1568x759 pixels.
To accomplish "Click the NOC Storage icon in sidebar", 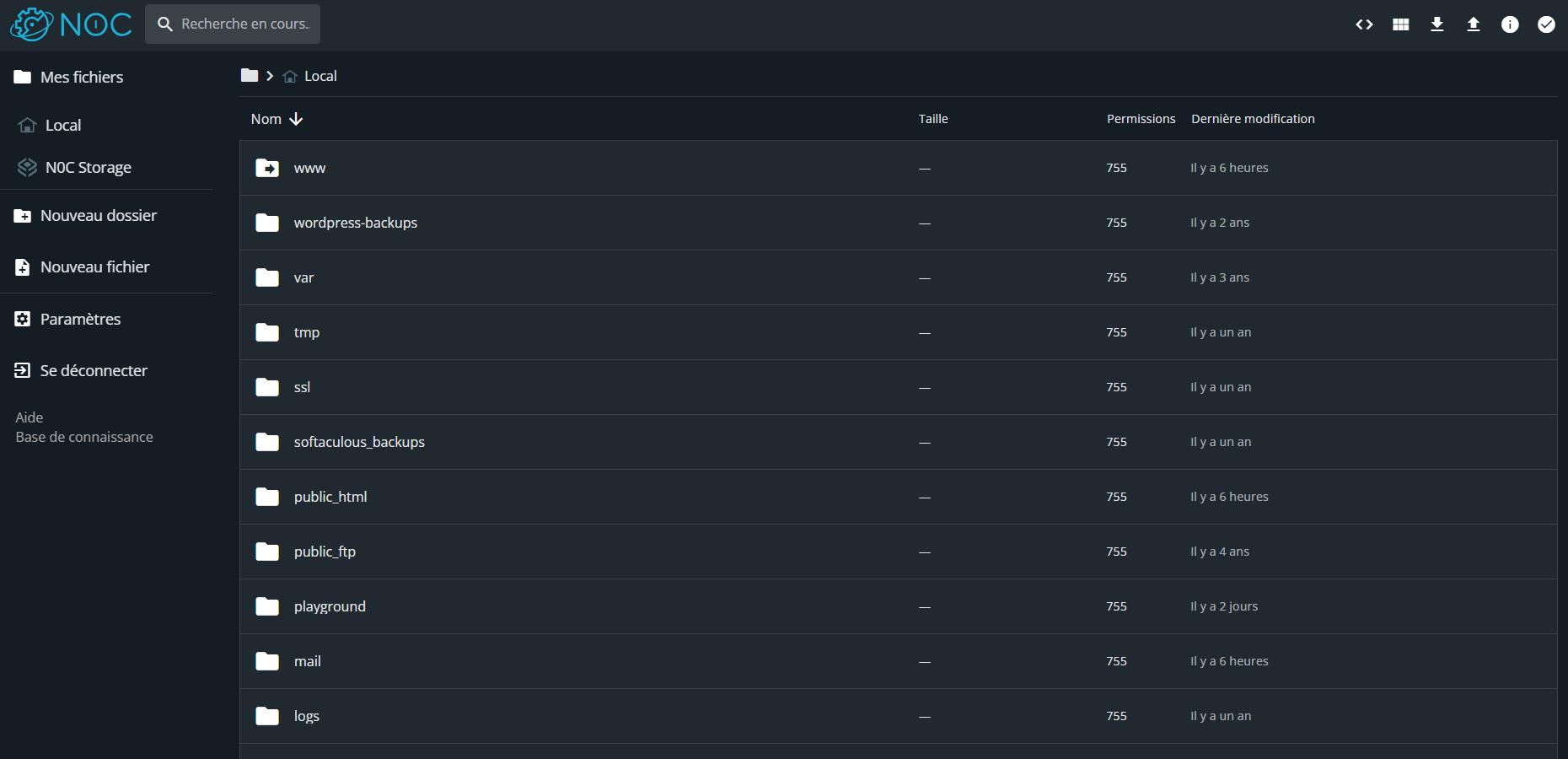I will pos(27,167).
